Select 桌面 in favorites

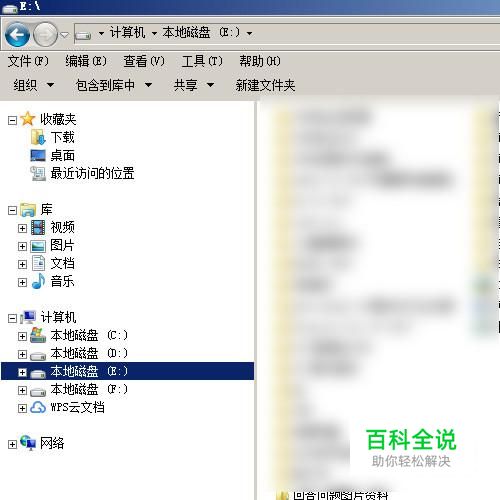(x=63, y=155)
